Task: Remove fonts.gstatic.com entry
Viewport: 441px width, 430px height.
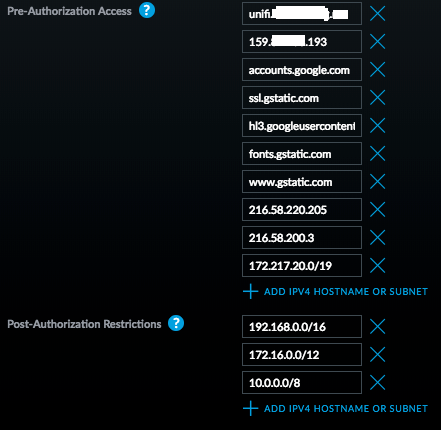Action: click(378, 154)
